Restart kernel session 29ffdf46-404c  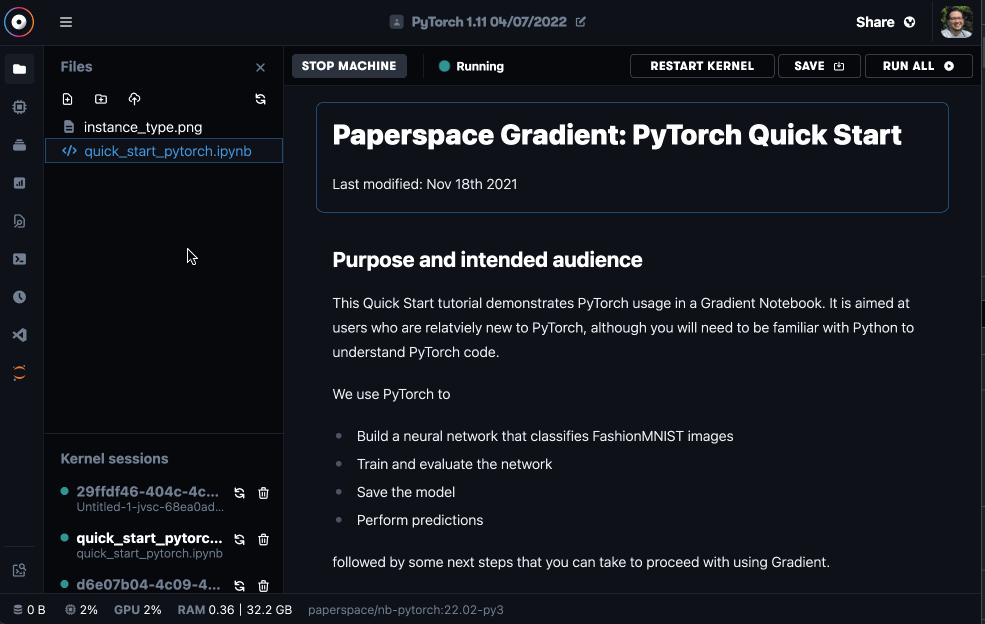(239, 493)
